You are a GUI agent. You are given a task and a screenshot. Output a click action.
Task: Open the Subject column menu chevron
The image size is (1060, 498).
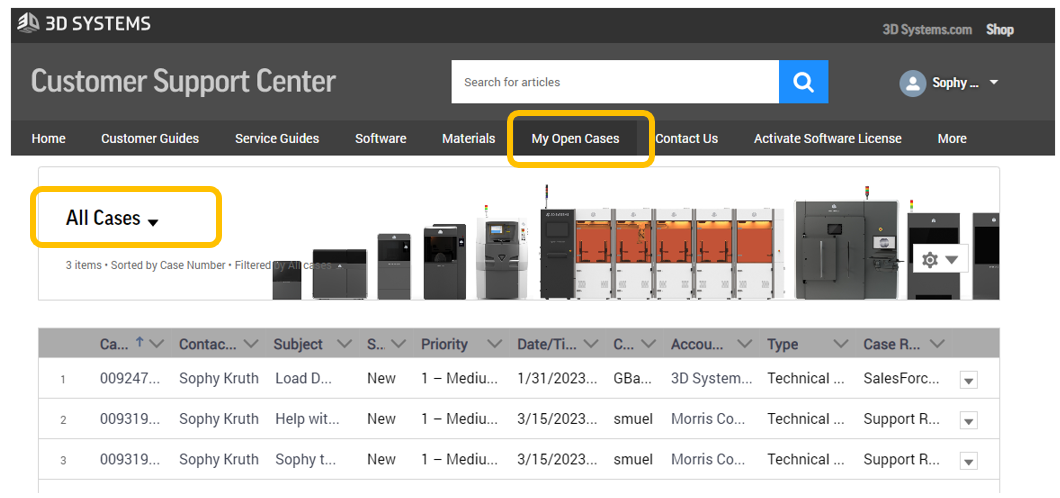[344, 344]
